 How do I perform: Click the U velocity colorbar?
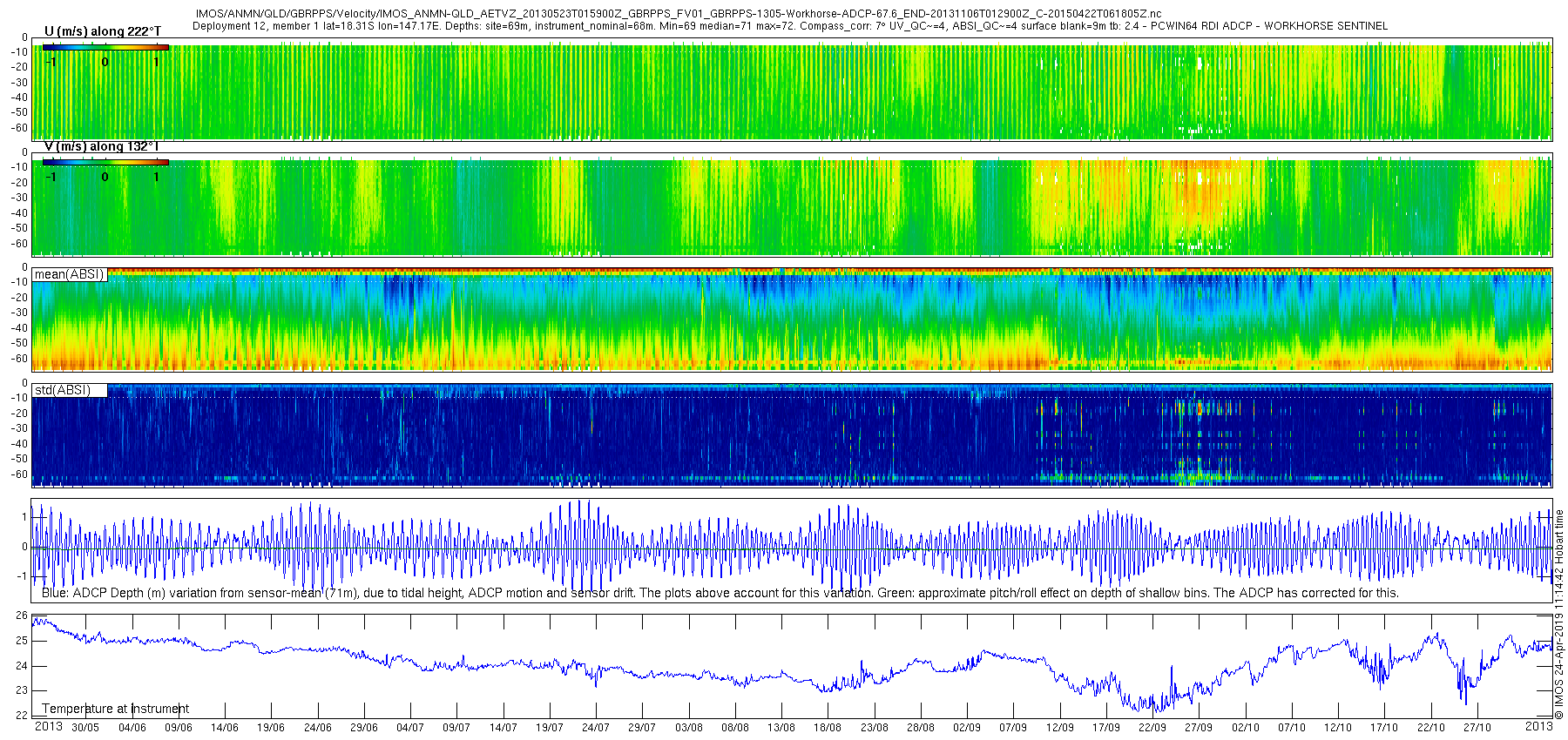105,47
